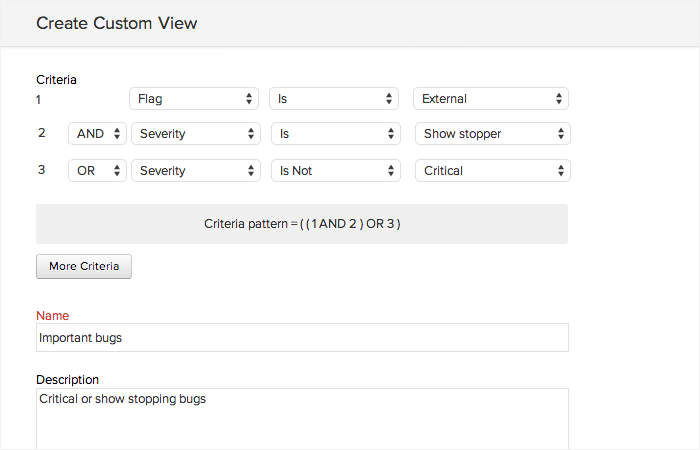Click the red Name label

pyautogui.click(x=53, y=316)
